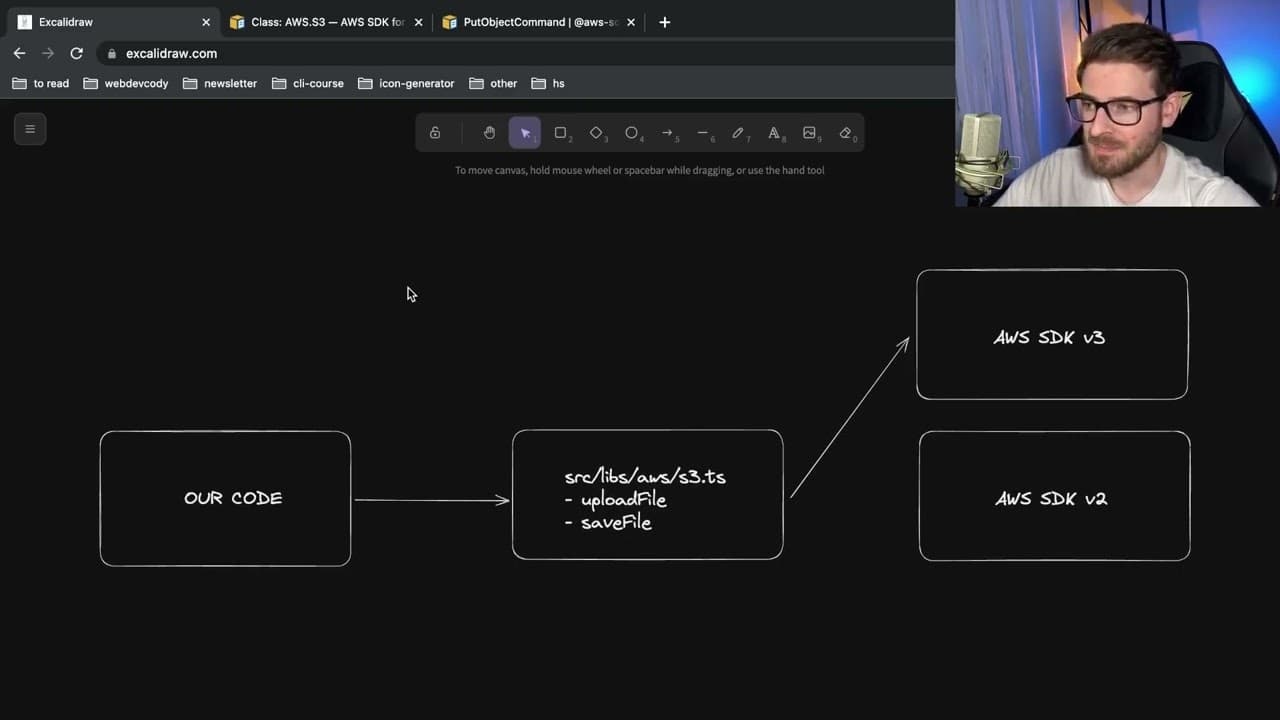Select the arrow from OUR CODE to s3.ts

tap(432, 500)
